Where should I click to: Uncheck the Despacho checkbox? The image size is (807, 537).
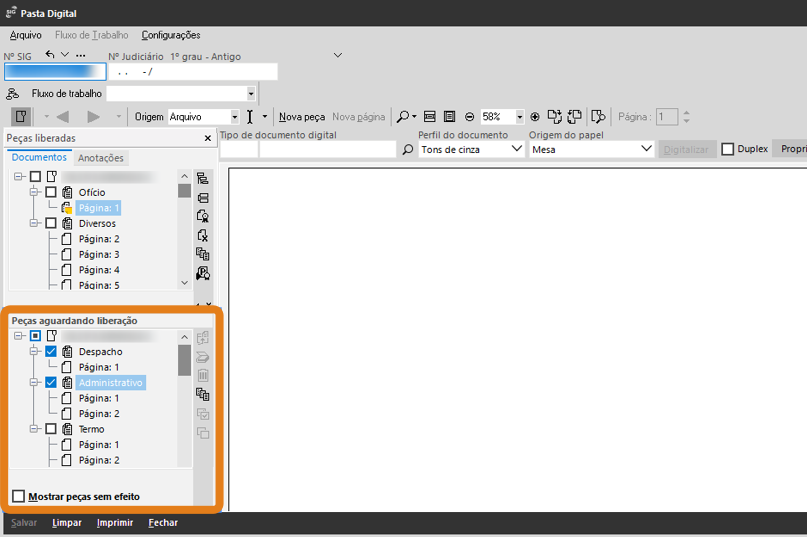(x=51, y=352)
